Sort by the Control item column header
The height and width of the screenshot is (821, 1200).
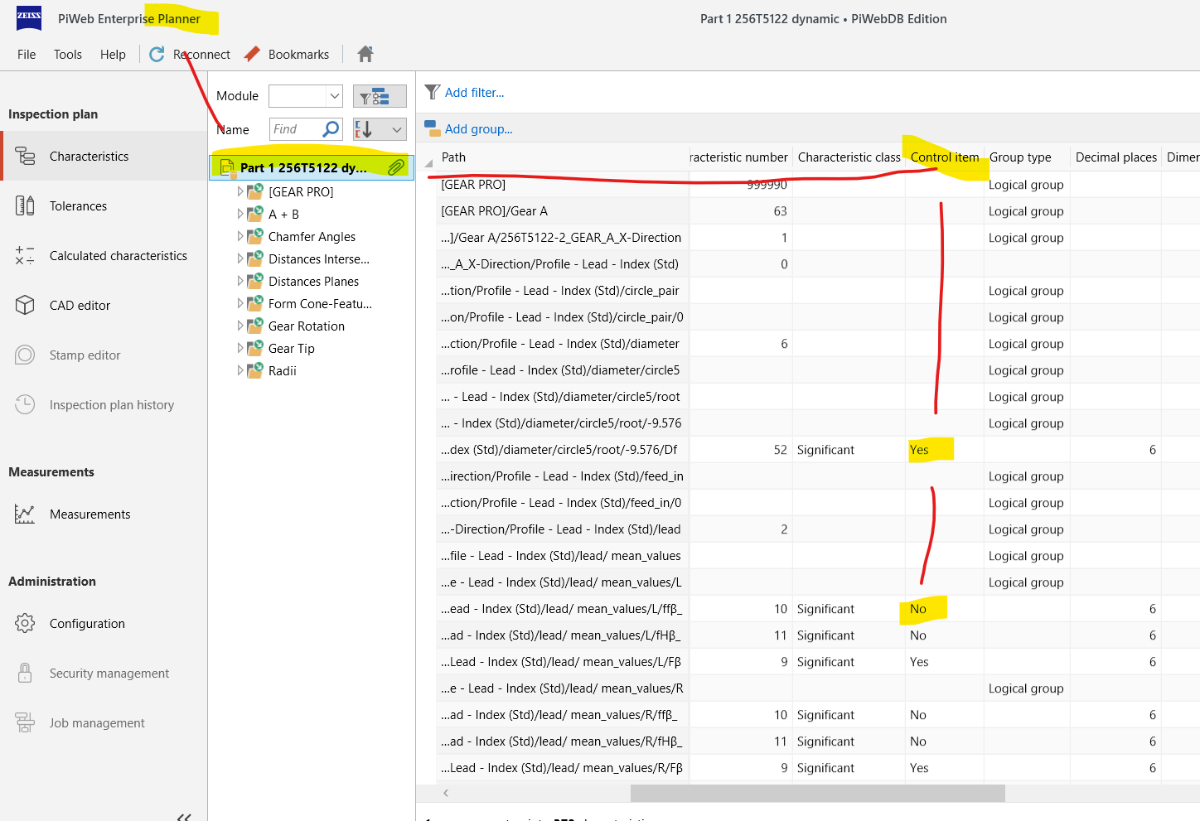click(x=944, y=157)
